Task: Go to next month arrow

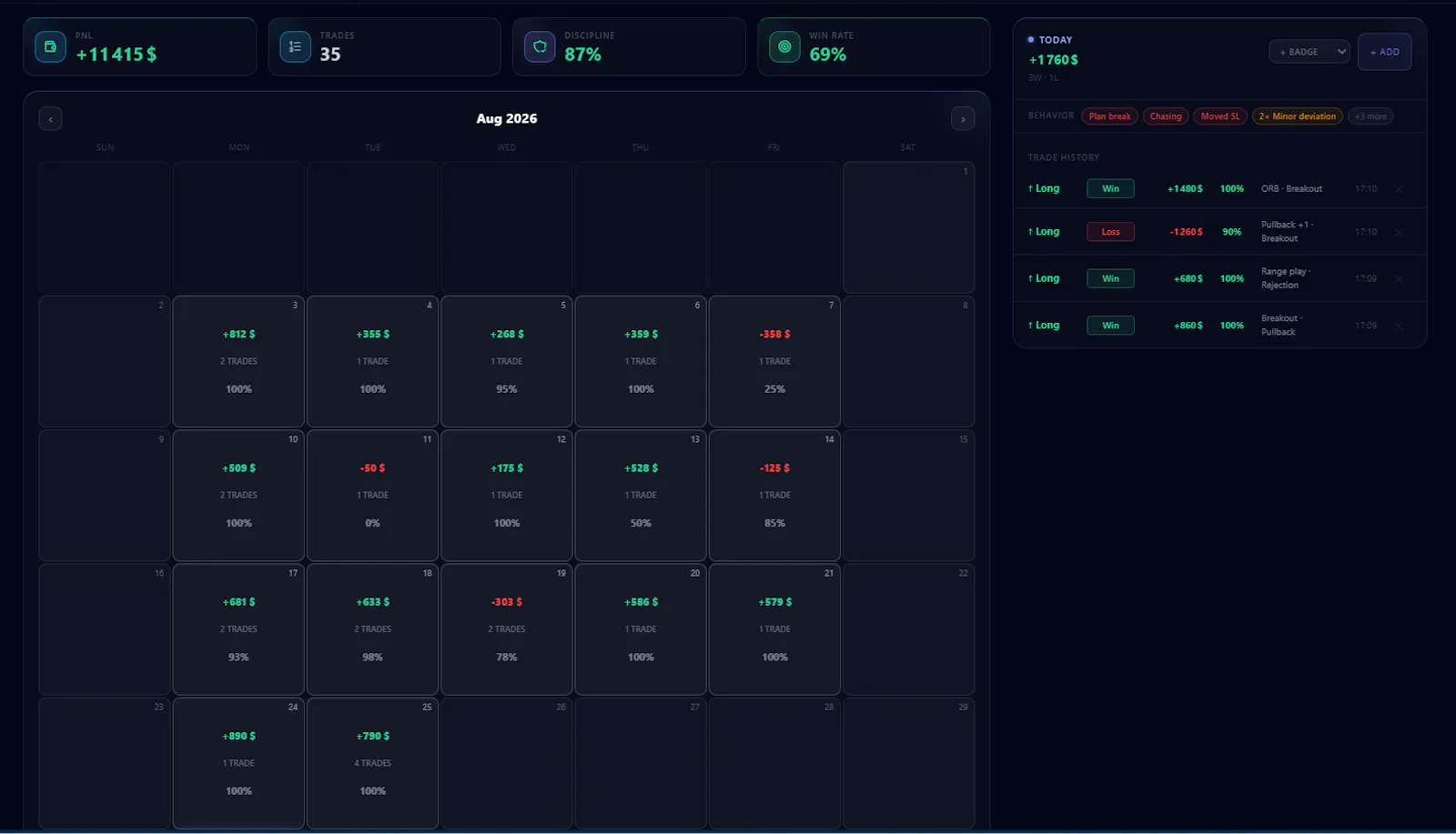Action: point(963,119)
